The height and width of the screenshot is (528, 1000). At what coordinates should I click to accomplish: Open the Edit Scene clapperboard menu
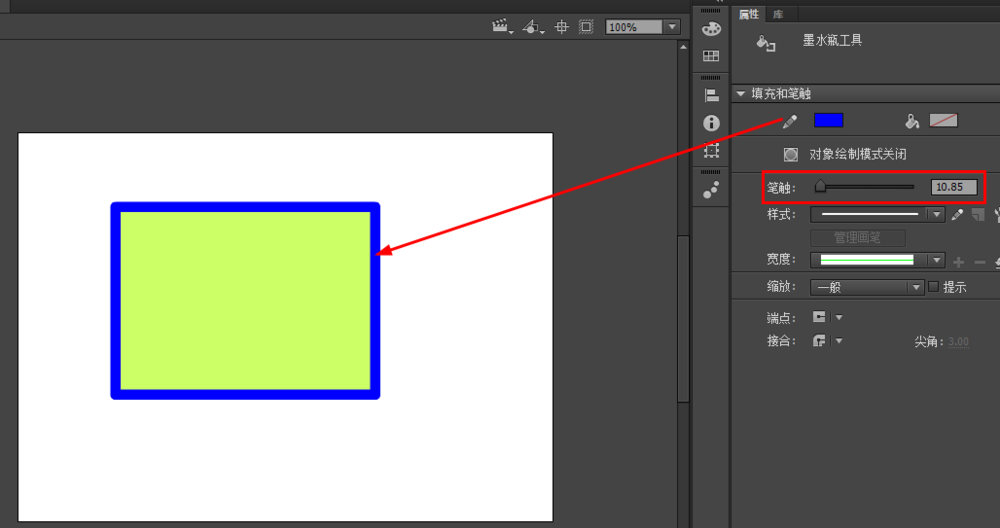[x=502, y=27]
